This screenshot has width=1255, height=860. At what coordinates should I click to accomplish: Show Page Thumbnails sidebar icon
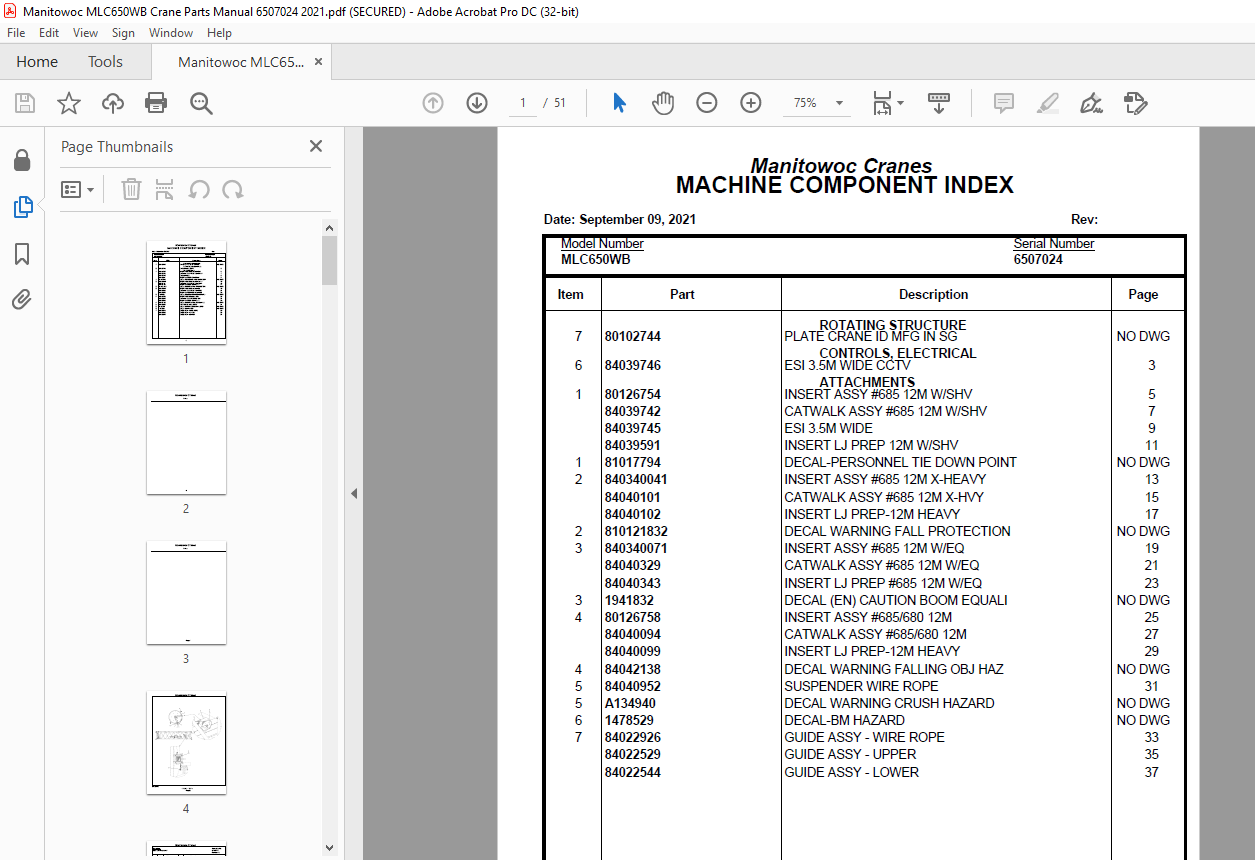tap(22, 207)
